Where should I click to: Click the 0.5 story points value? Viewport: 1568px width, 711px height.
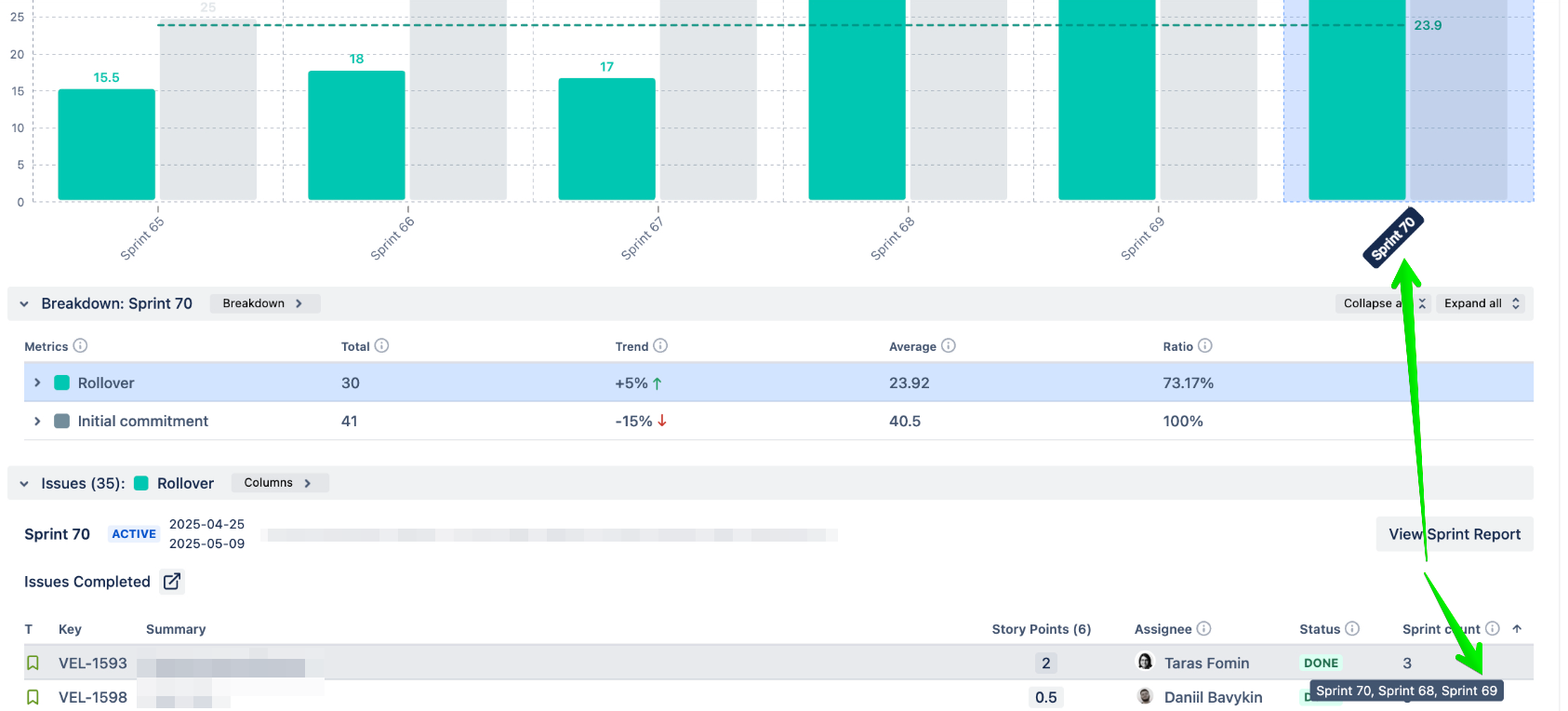1046,697
